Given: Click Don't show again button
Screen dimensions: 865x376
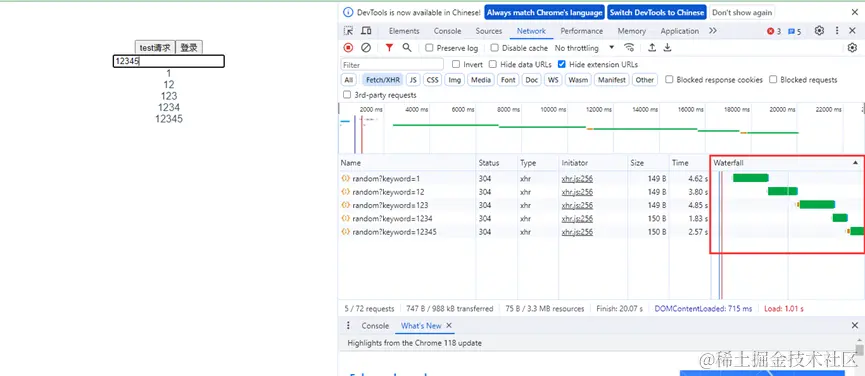Looking at the screenshot, I should (742, 12).
